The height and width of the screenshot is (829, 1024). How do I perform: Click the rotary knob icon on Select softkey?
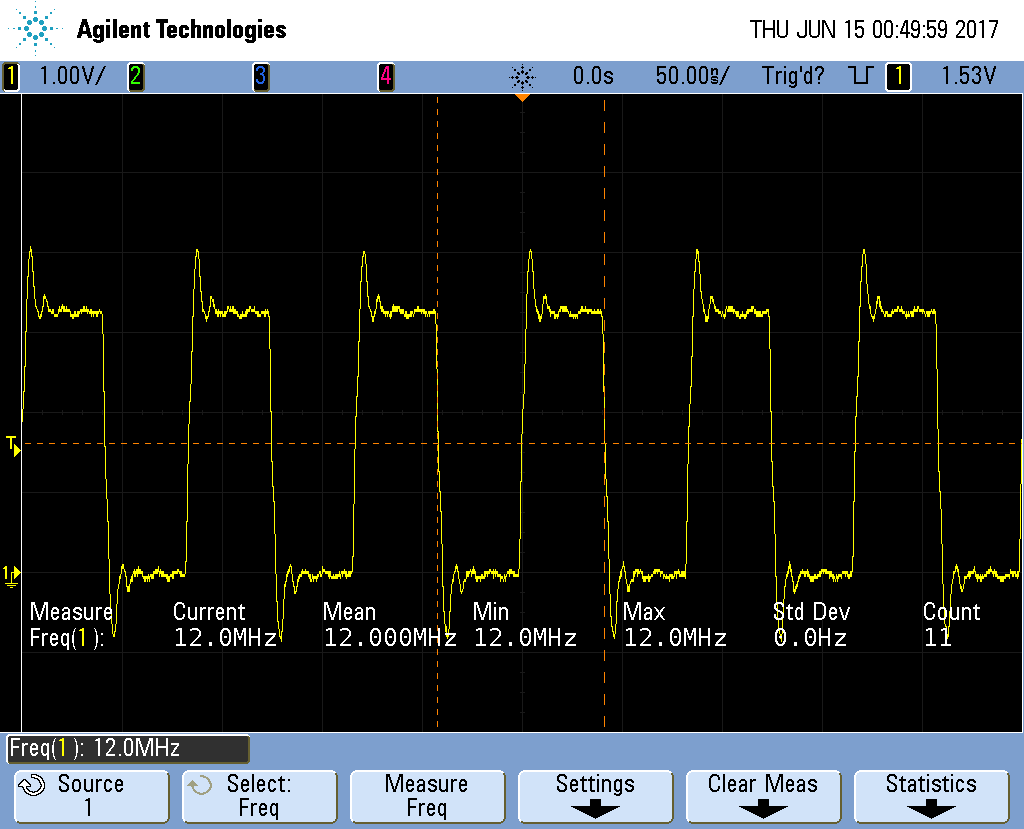pos(200,785)
